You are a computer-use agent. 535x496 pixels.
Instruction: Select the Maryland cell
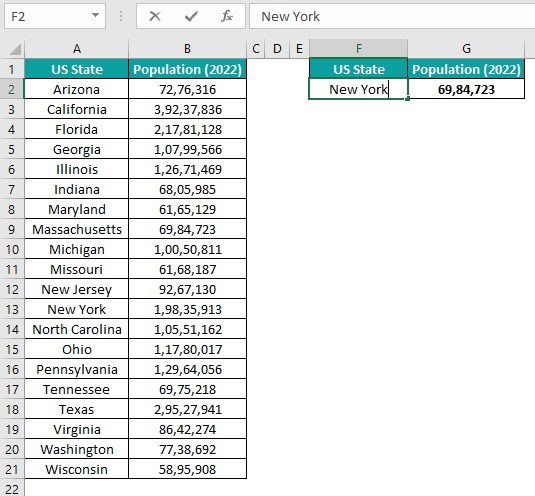77,209
